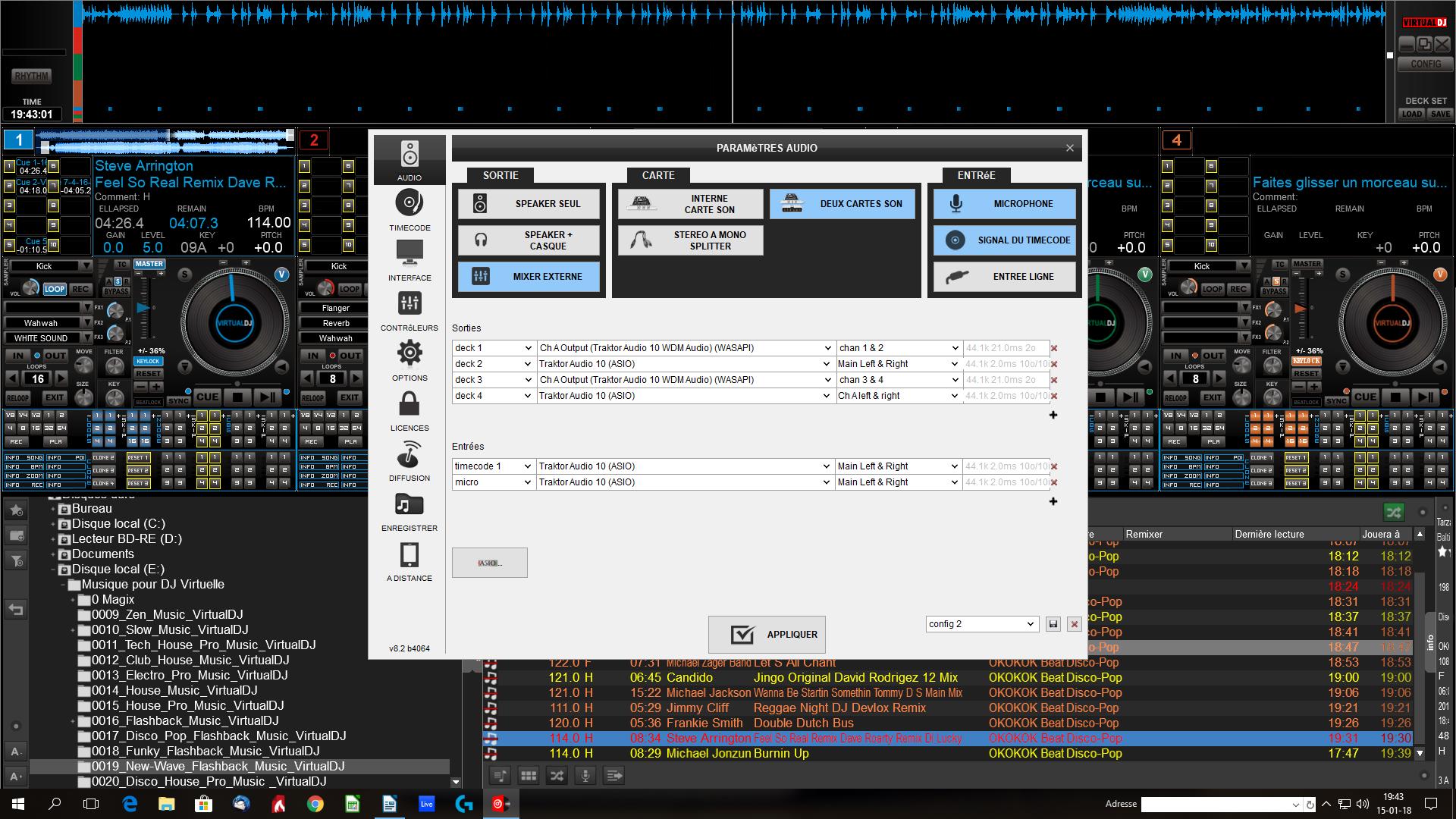The height and width of the screenshot is (819, 1456).
Task: Click the RHYTHM button
Action: pyautogui.click(x=31, y=76)
